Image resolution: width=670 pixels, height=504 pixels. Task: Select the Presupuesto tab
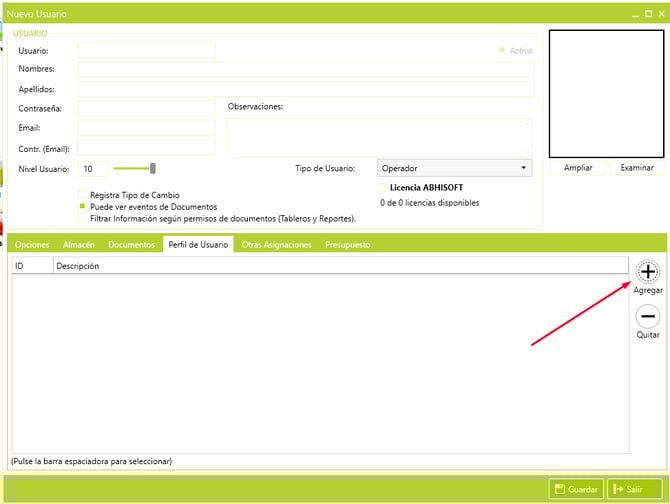point(348,244)
